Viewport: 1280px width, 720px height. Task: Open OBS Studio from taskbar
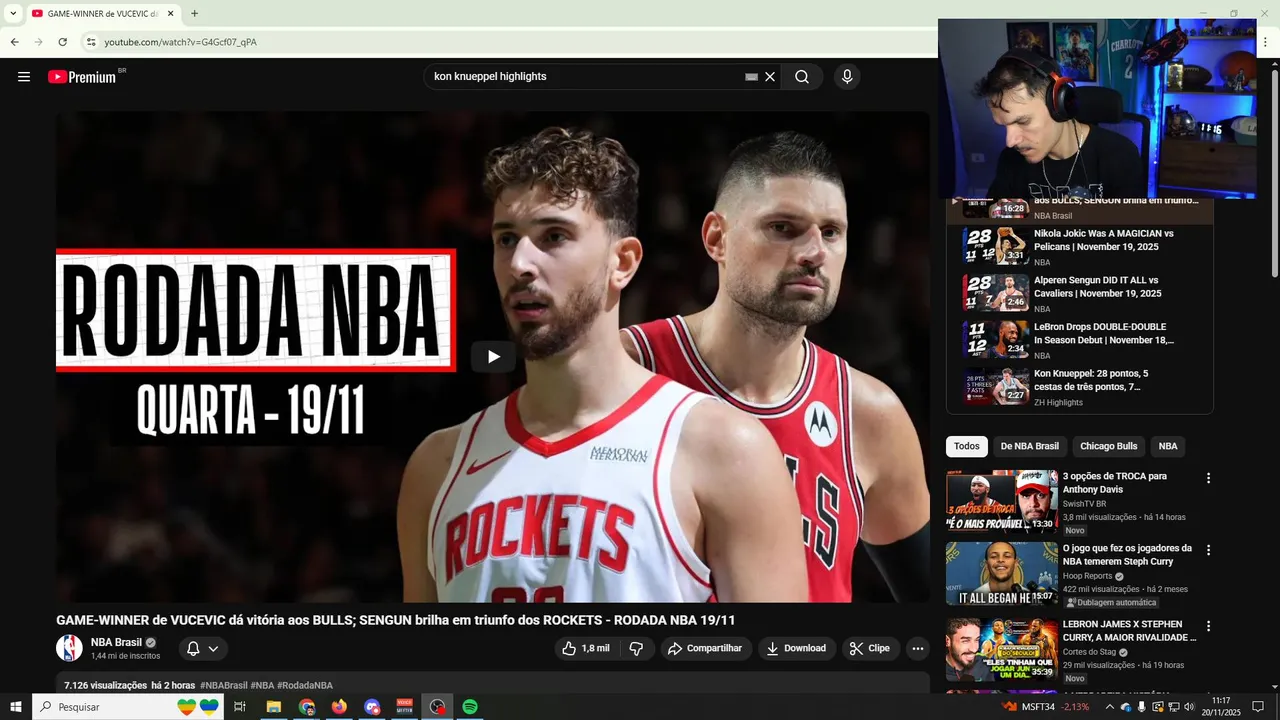click(x=437, y=707)
